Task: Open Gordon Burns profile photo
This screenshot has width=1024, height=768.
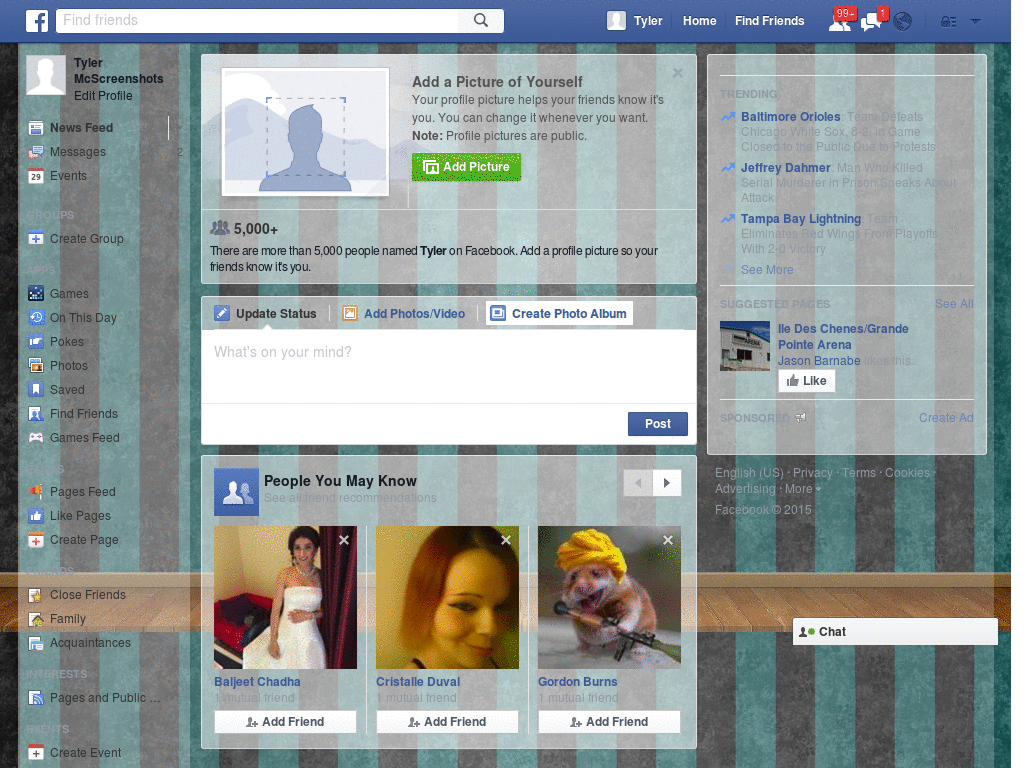Action: pyautogui.click(x=609, y=598)
